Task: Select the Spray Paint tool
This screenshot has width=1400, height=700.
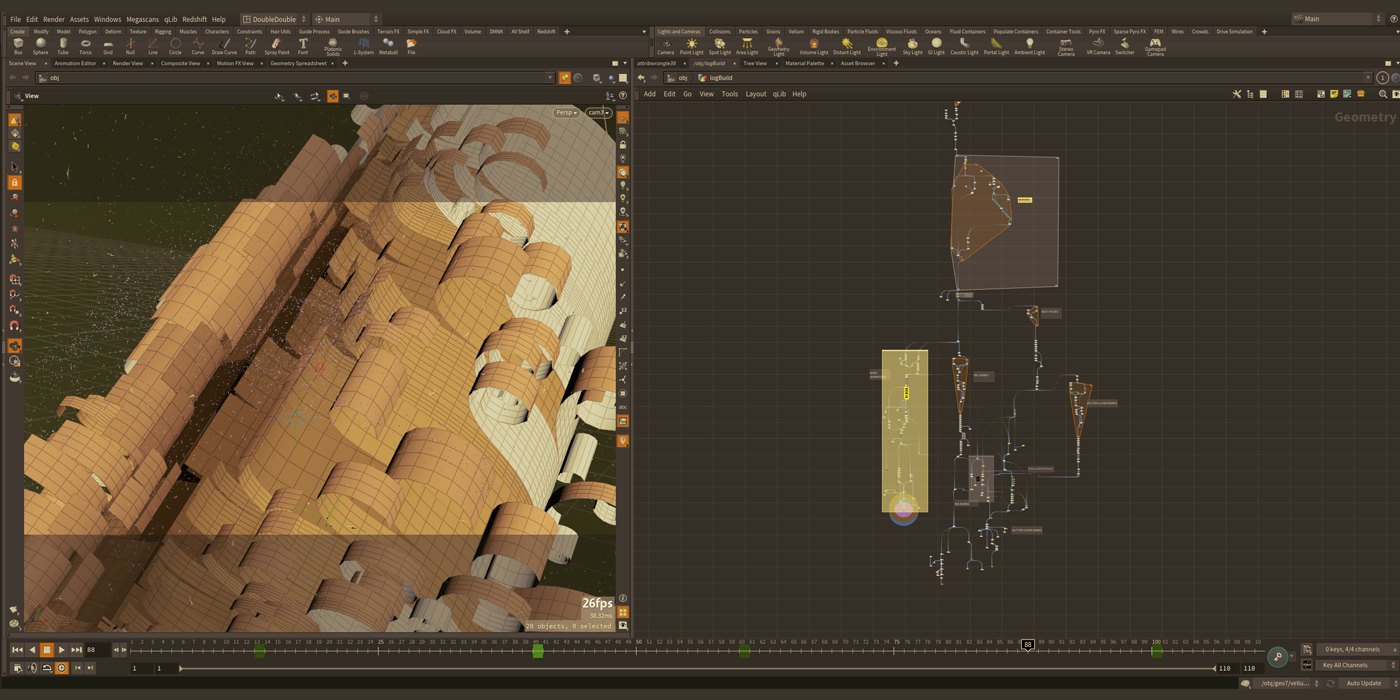Action: [277, 46]
